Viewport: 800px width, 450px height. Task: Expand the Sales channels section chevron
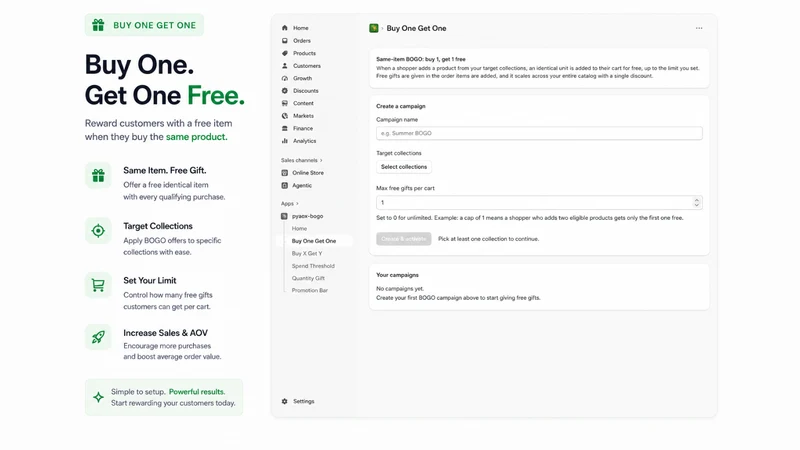[x=321, y=160]
